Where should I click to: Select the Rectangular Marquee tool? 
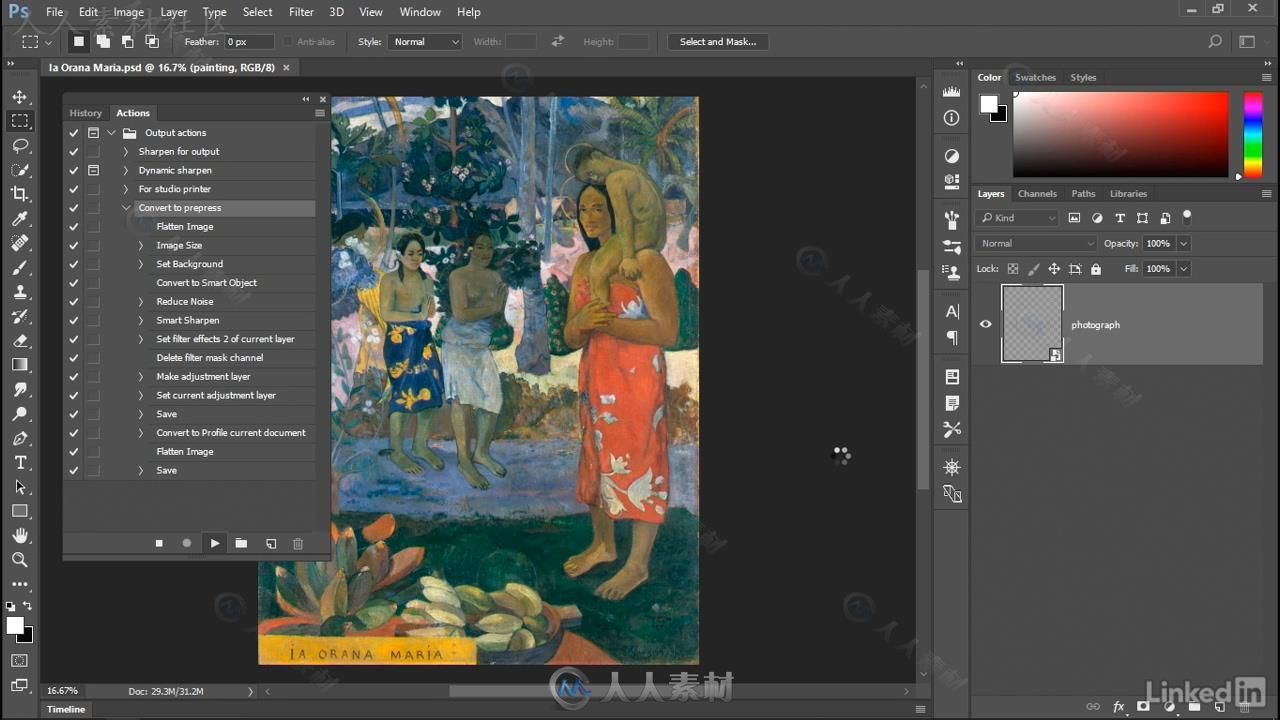(x=19, y=121)
